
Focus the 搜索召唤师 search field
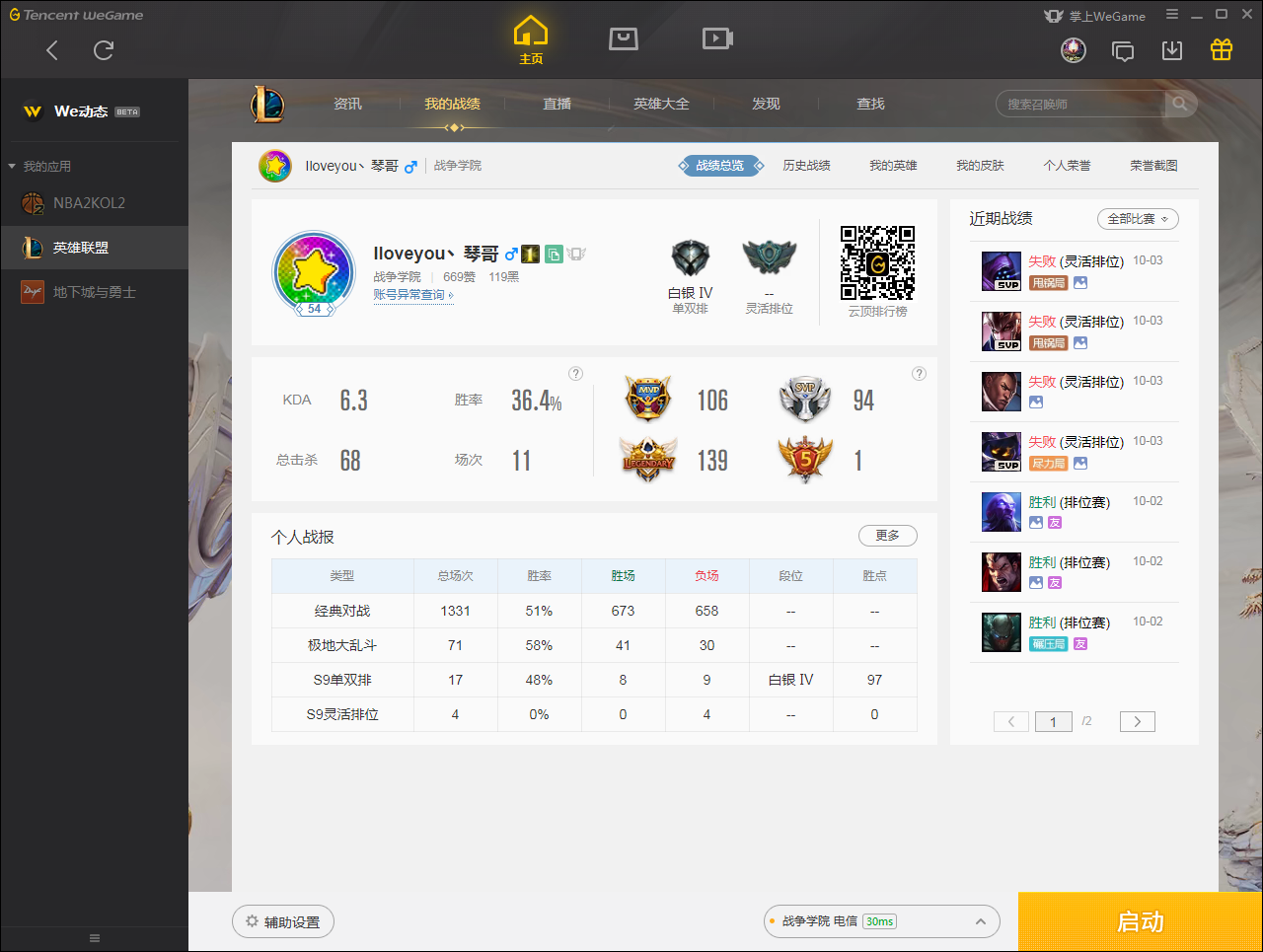coord(1081,104)
